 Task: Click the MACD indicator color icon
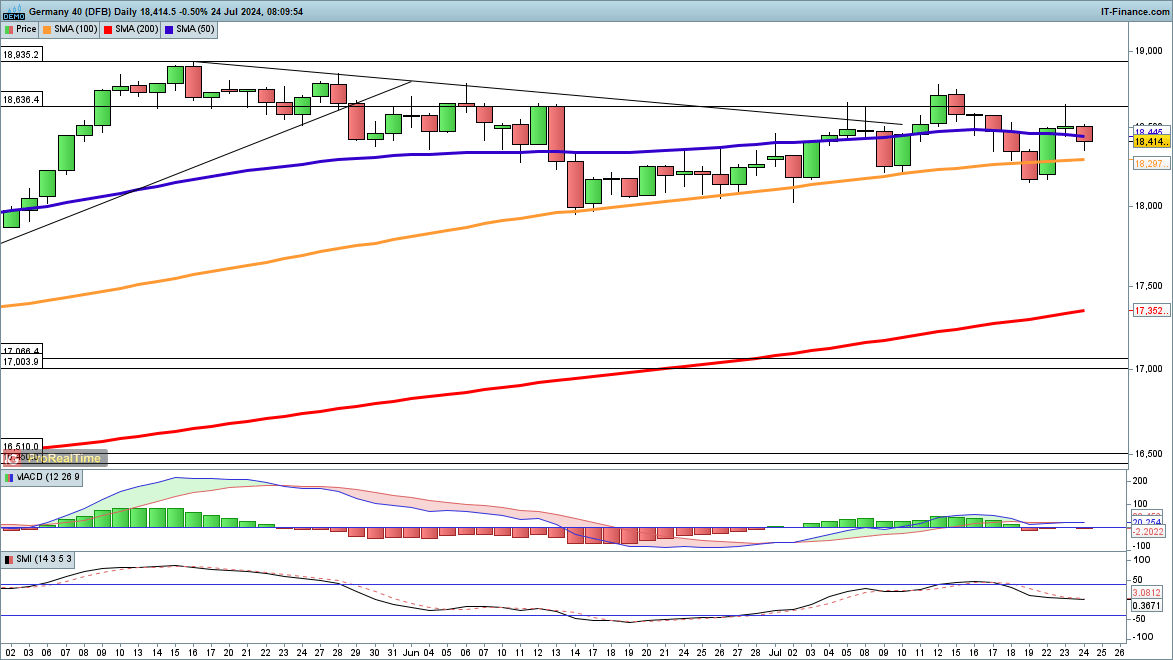pyautogui.click(x=8, y=478)
